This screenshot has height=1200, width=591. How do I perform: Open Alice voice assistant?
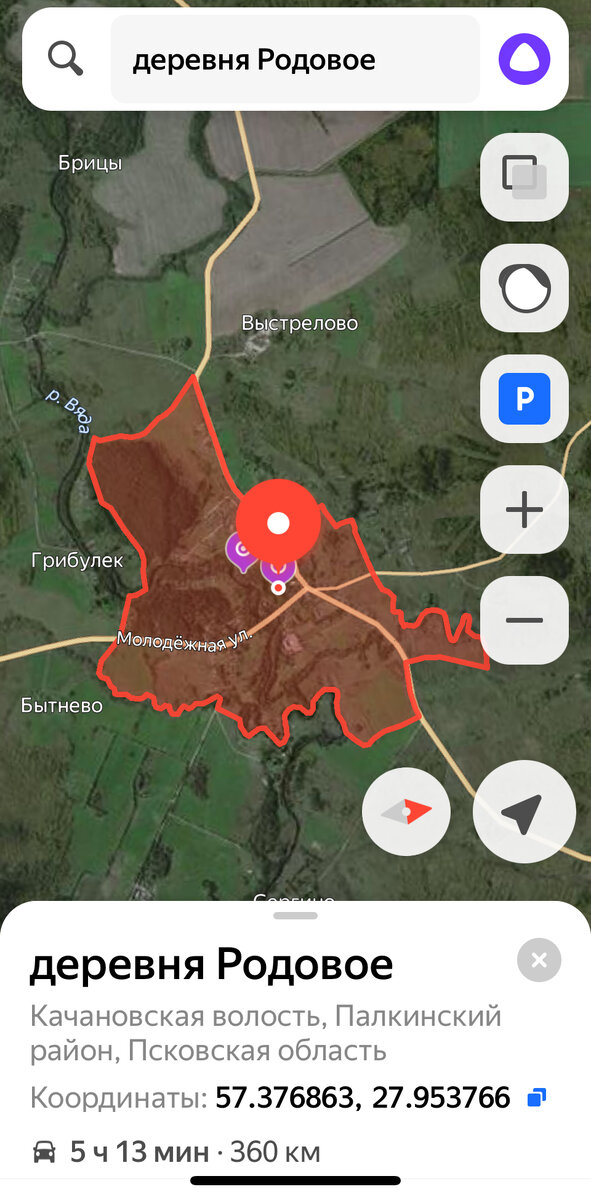(x=525, y=59)
